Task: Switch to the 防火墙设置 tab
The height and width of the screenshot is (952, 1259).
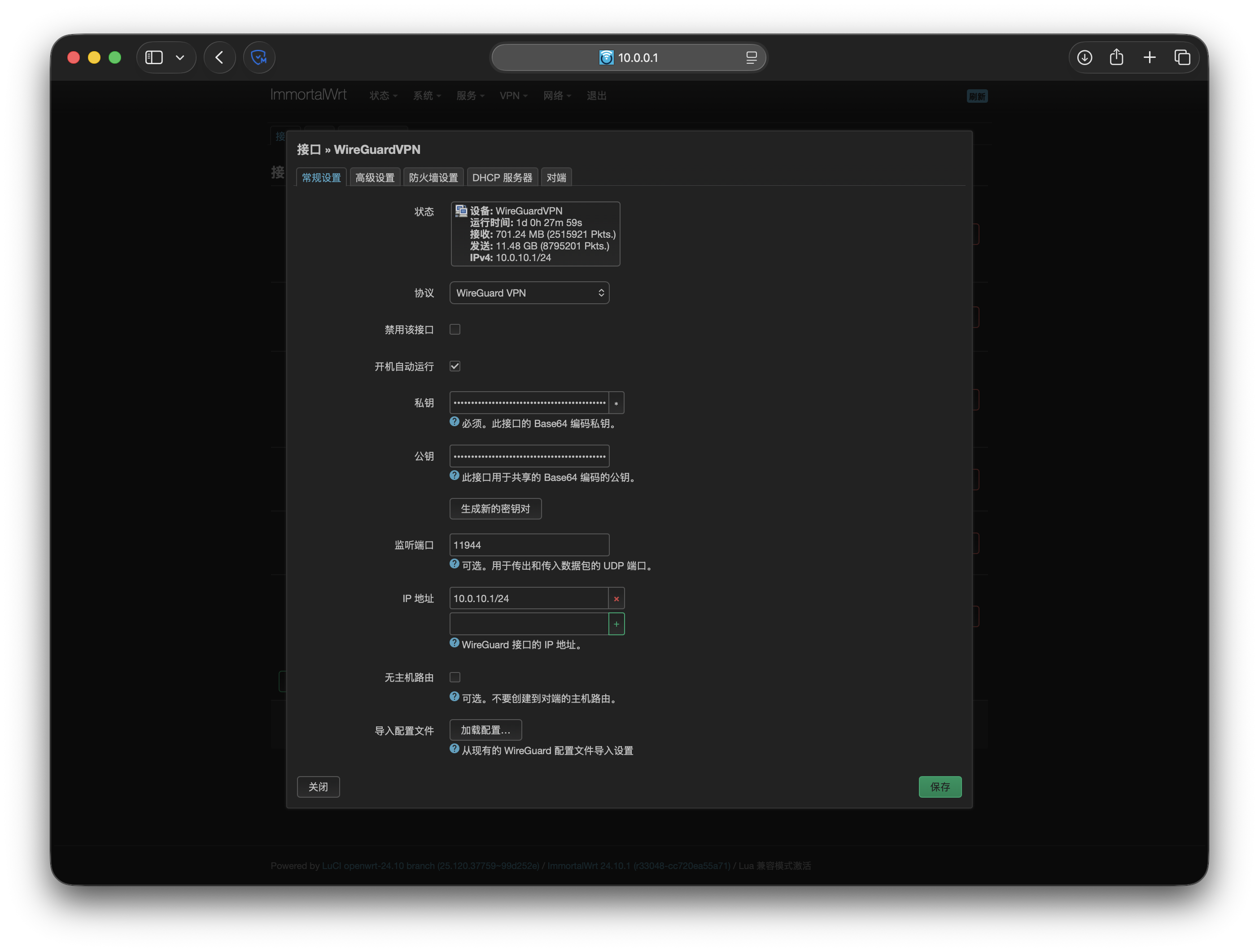Action: (433, 178)
